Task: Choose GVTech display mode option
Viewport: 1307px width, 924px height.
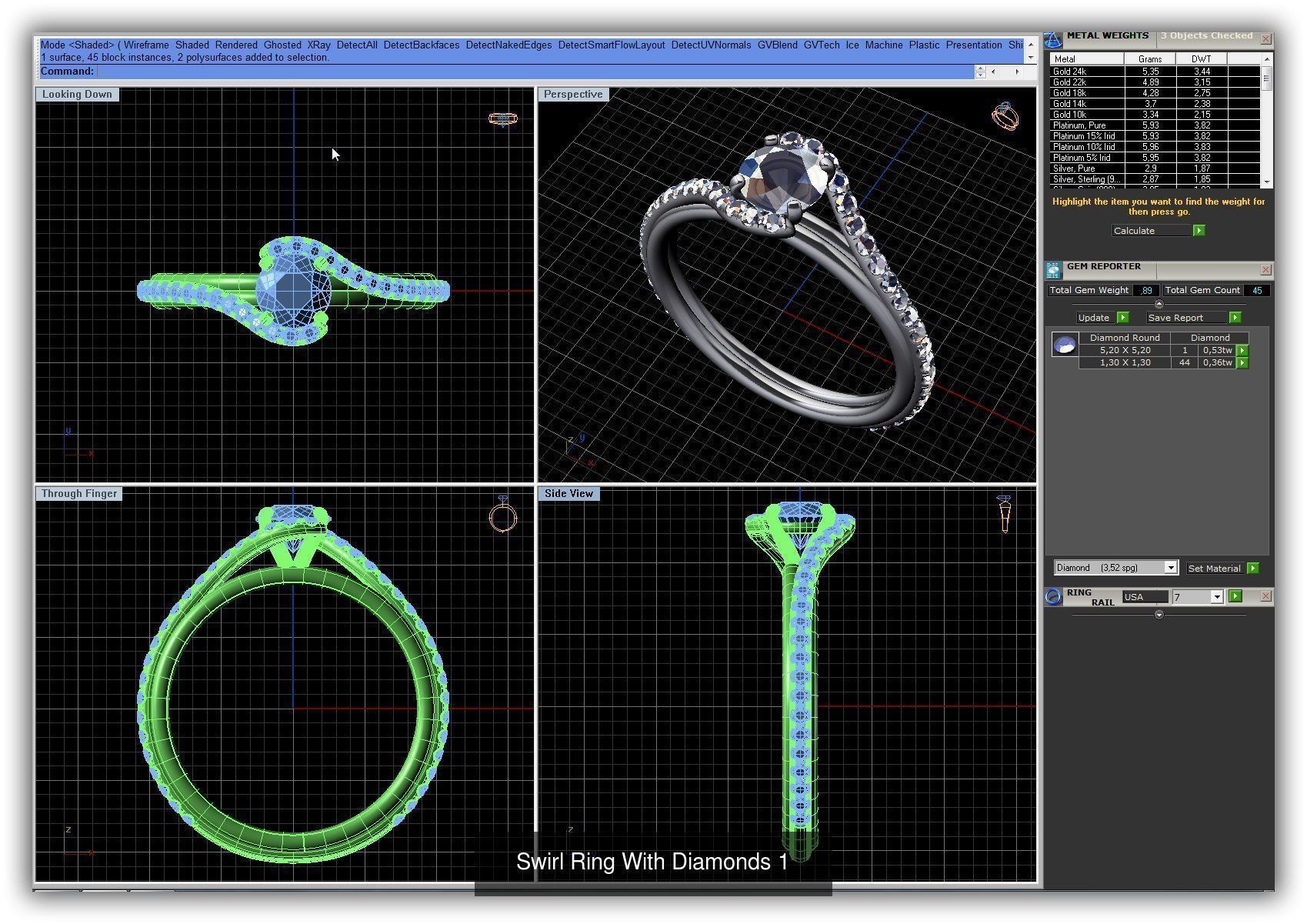Action: point(822,45)
